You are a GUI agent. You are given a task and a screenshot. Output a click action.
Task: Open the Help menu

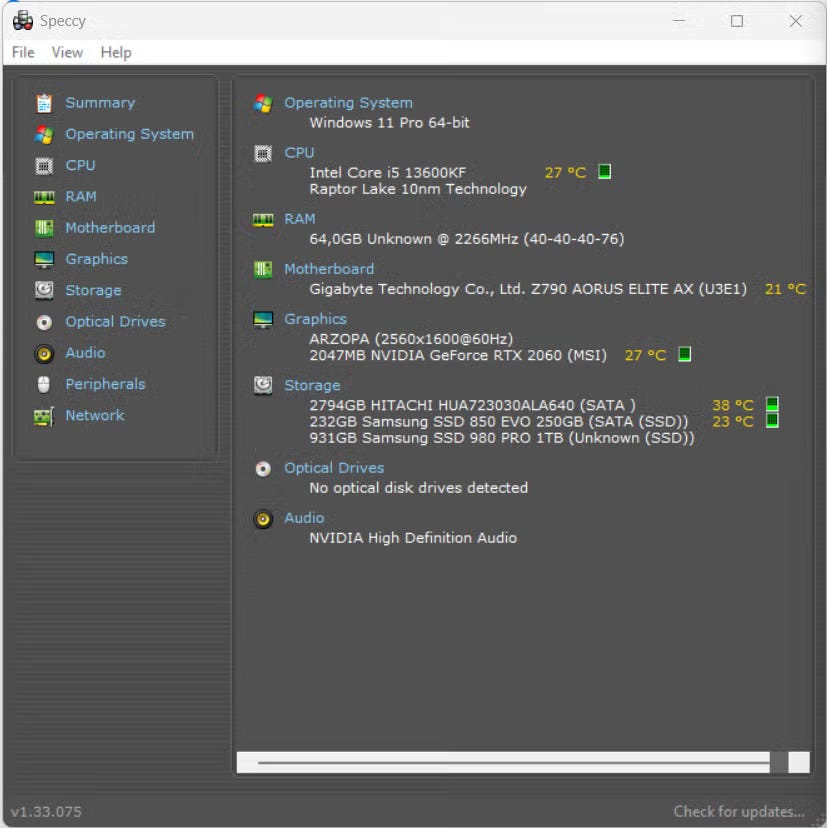point(116,52)
